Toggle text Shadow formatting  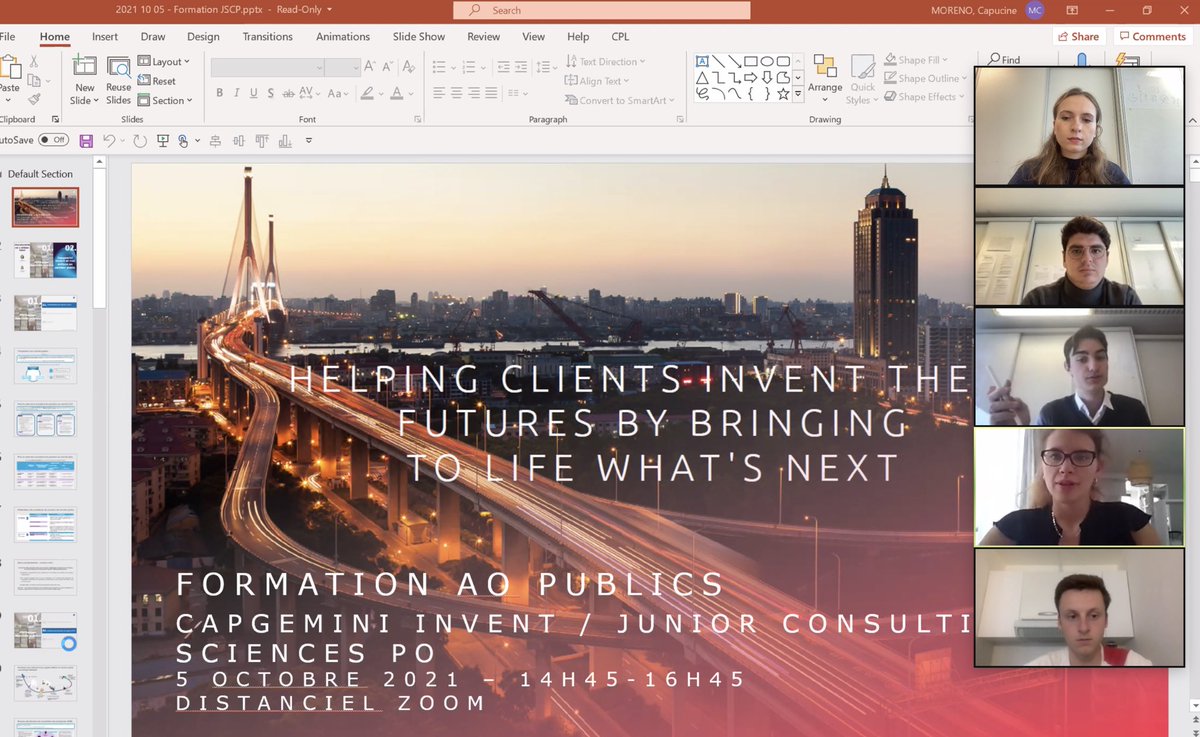click(272, 93)
